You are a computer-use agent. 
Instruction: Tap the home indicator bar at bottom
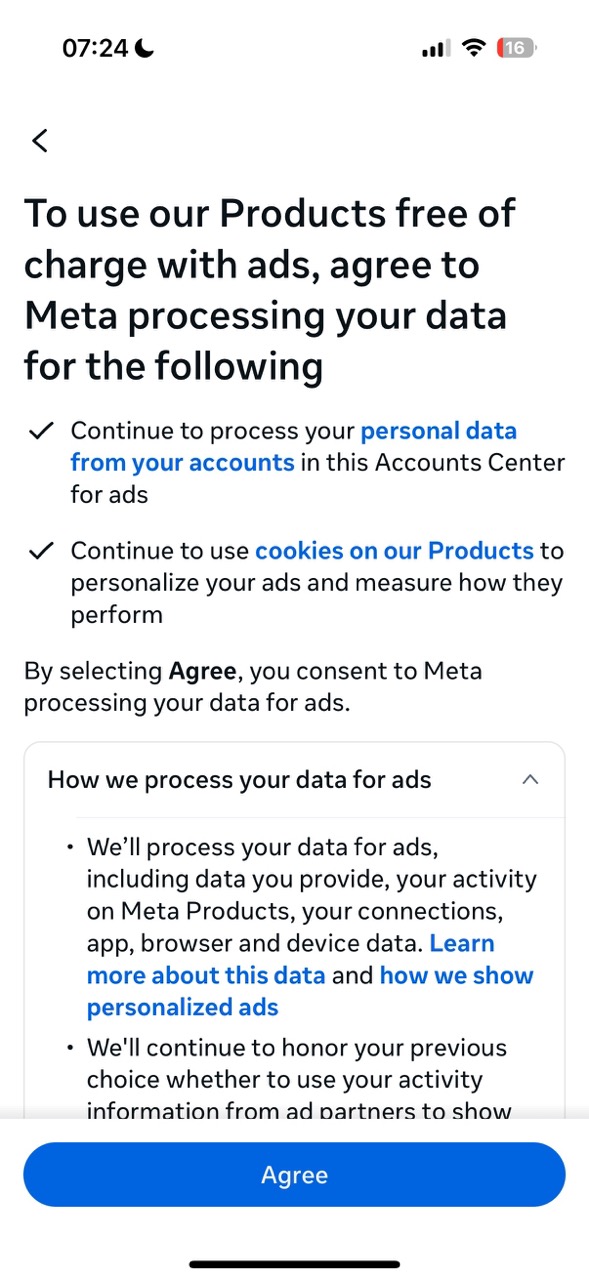(294, 1264)
